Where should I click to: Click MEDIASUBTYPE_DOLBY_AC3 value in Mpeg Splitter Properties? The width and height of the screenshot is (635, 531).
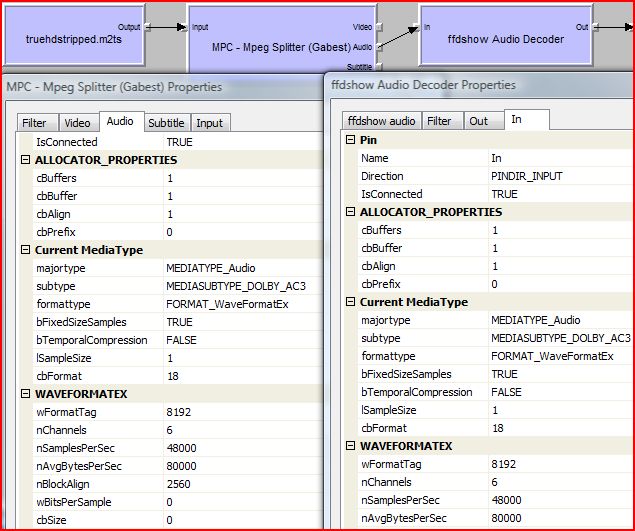point(236,286)
